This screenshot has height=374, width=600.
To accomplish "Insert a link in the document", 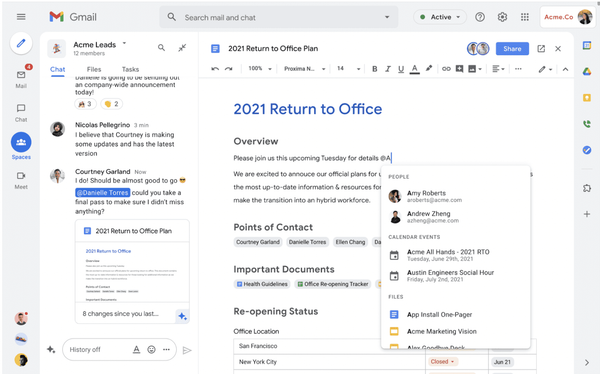I will pos(446,69).
